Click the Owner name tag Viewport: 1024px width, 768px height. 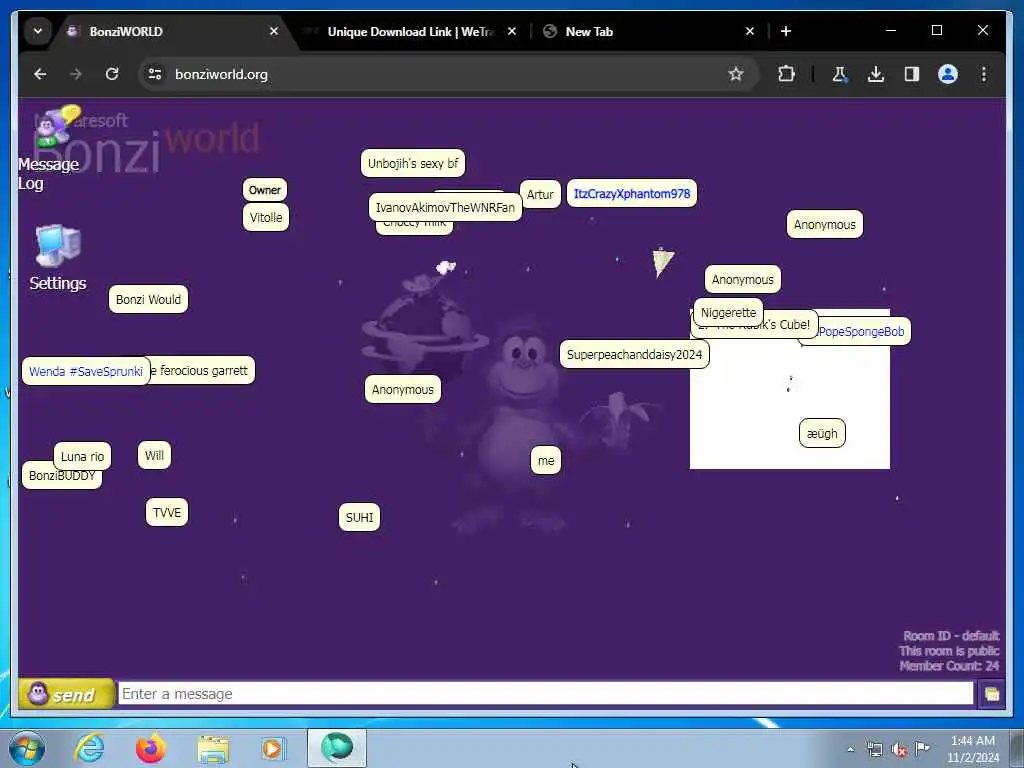pyautogui.click(x=264, y=190)
